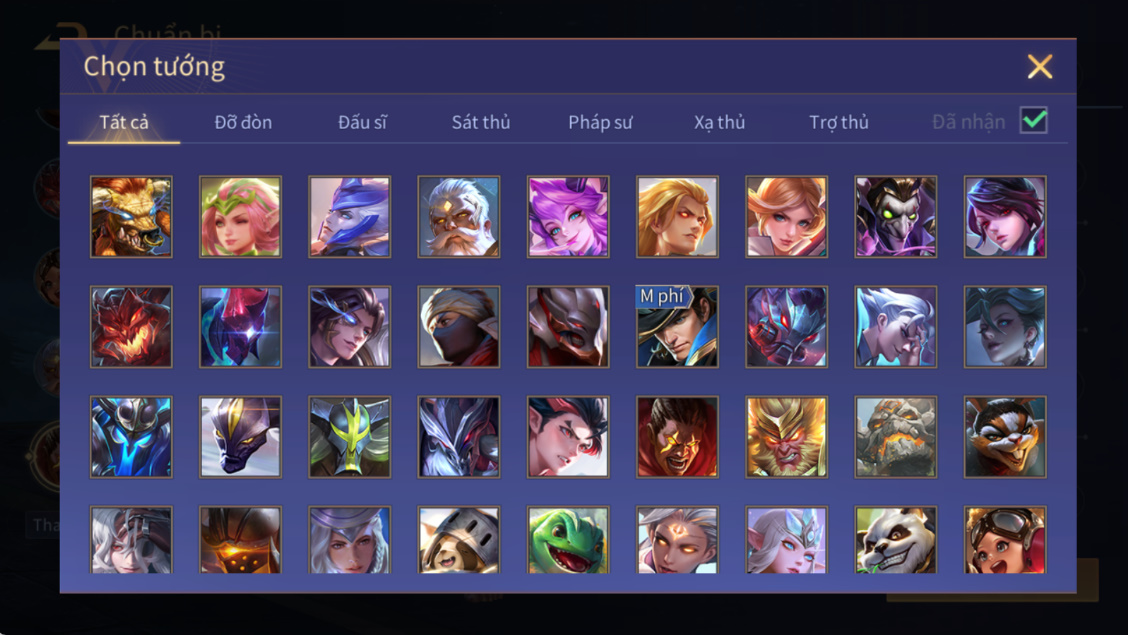The height and width of the screenshot is (635, 1128).
Task: Choose the panda hero portrait
Action: [x=896, y=540]
